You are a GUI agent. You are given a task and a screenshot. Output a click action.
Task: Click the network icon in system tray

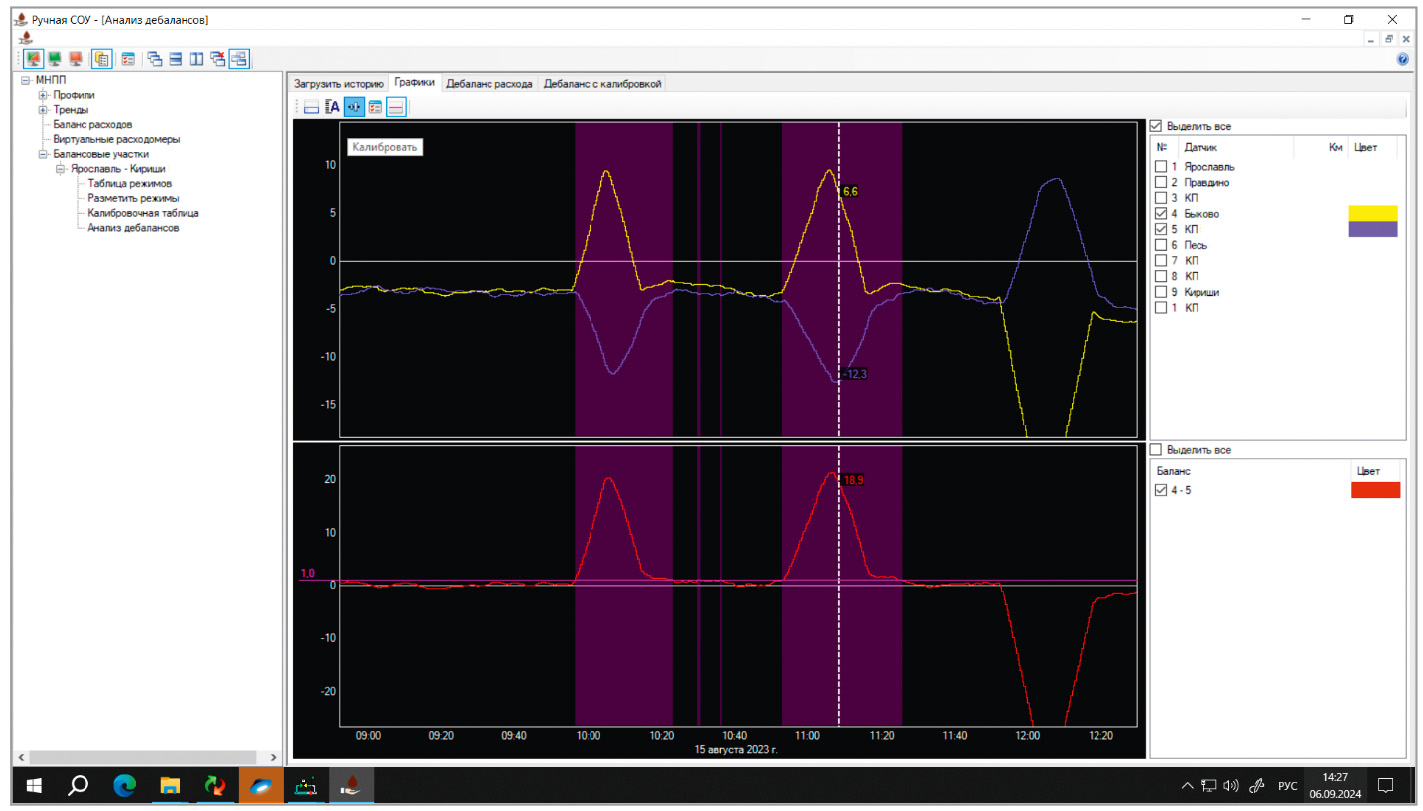click(x=1209, y=785)
